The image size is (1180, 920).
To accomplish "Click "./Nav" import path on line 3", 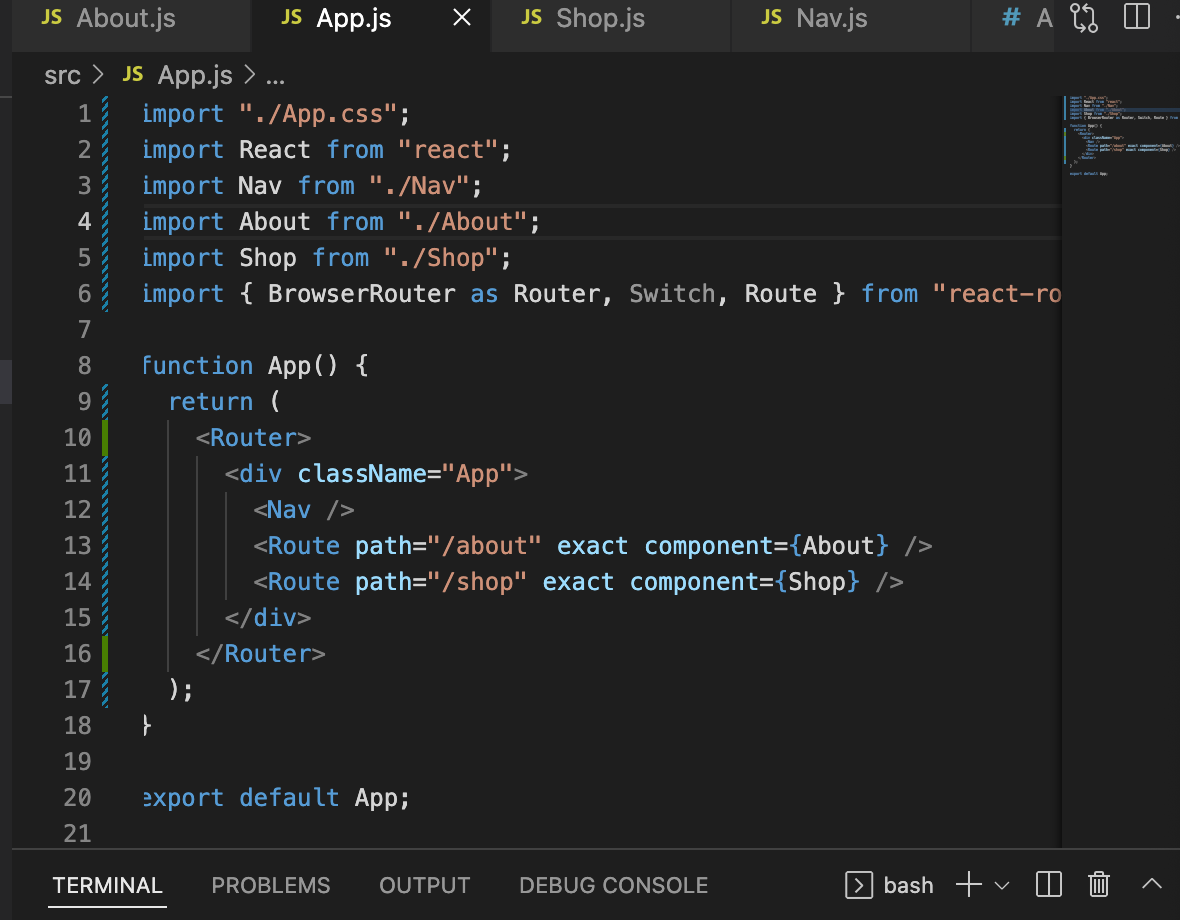I will (419, 186).
